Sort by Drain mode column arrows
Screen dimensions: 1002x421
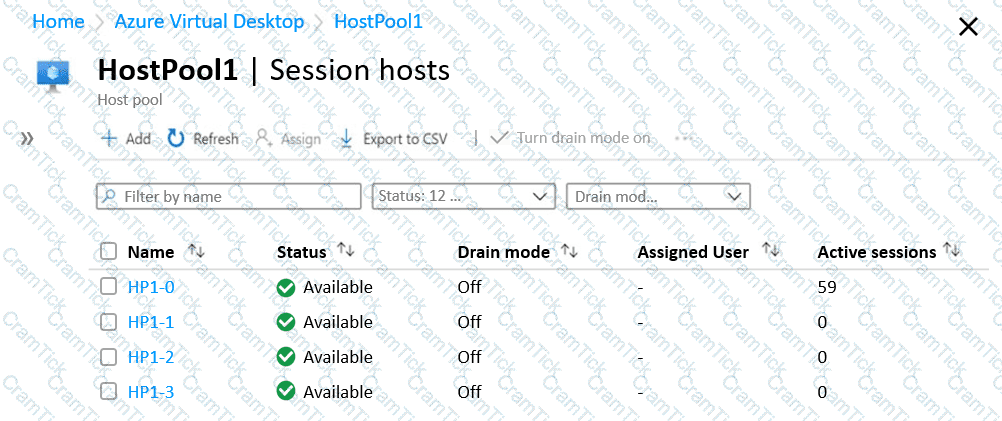pyautogui.click(x=569, y=252)
